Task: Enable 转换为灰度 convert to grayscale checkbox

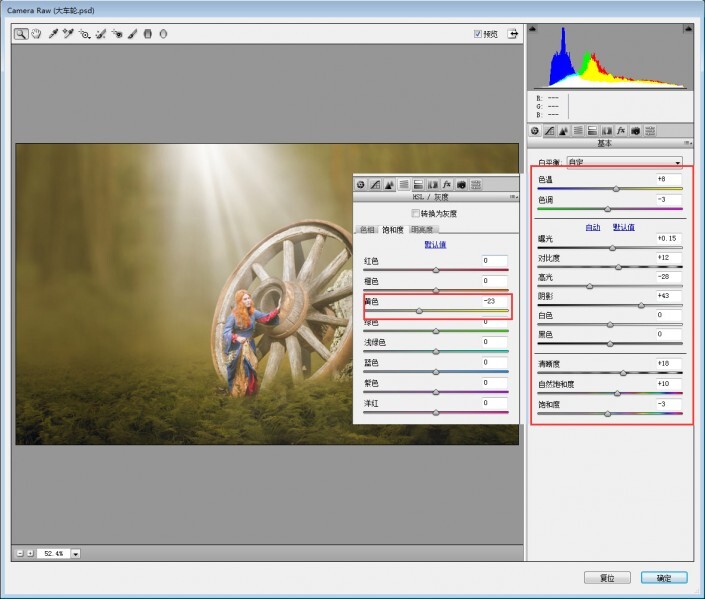Action: [x=416, y=213]
